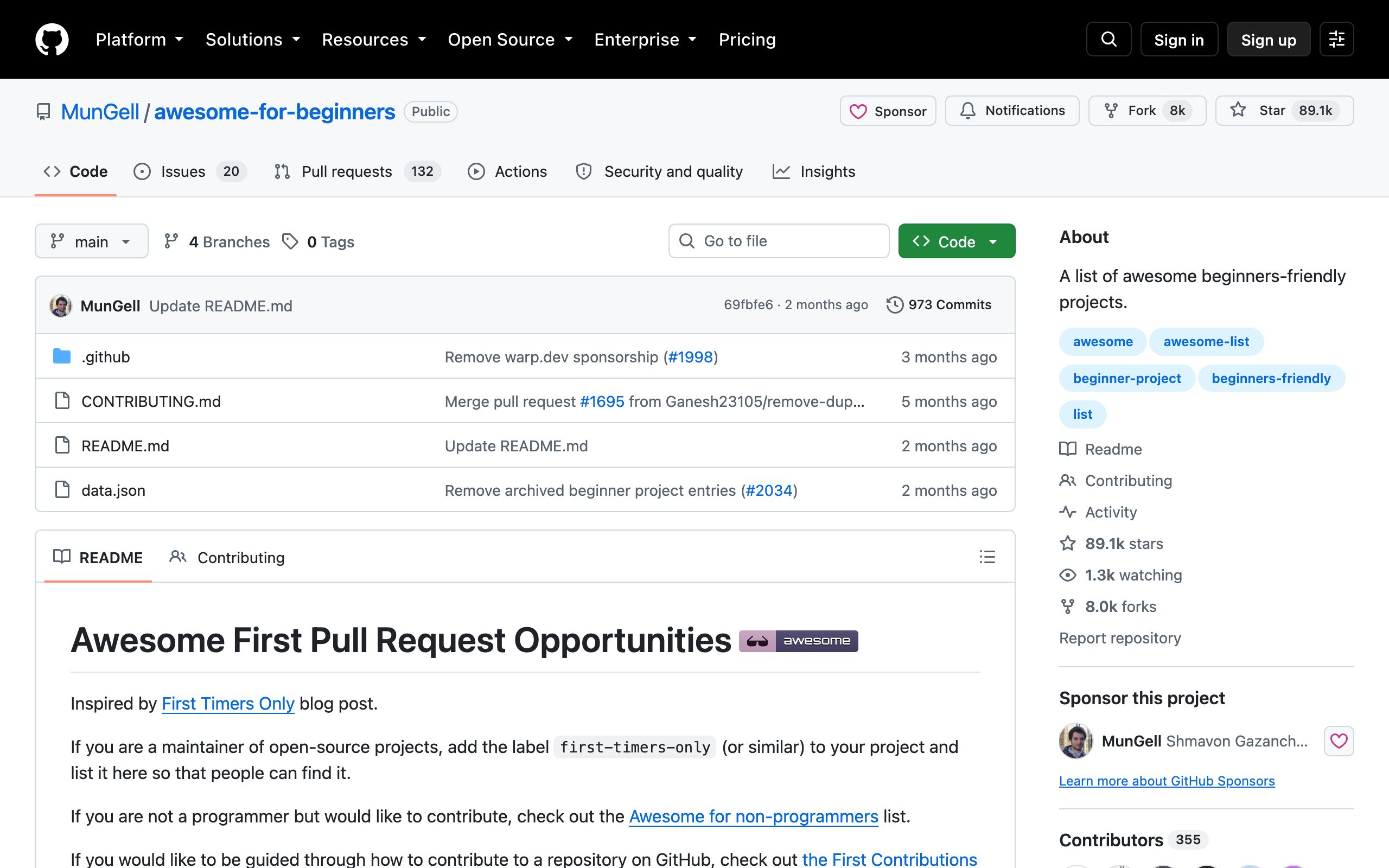This screenshot has width=1389, height=868.
Task: Click Learn more about GitHub Sponsors
Action: 1167,781
